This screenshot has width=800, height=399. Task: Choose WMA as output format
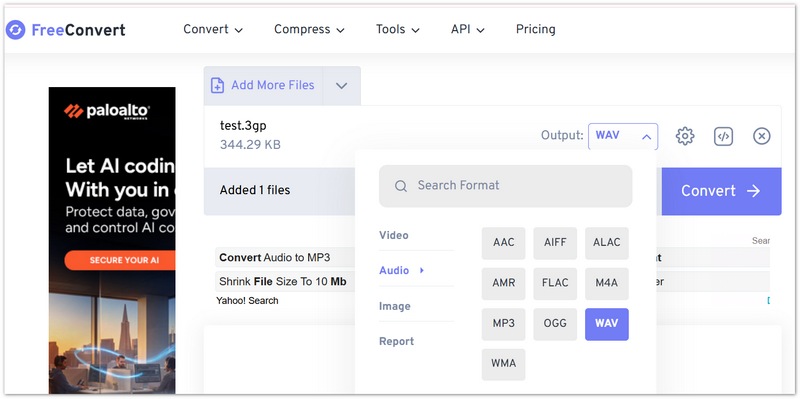(x=503, y=364)
